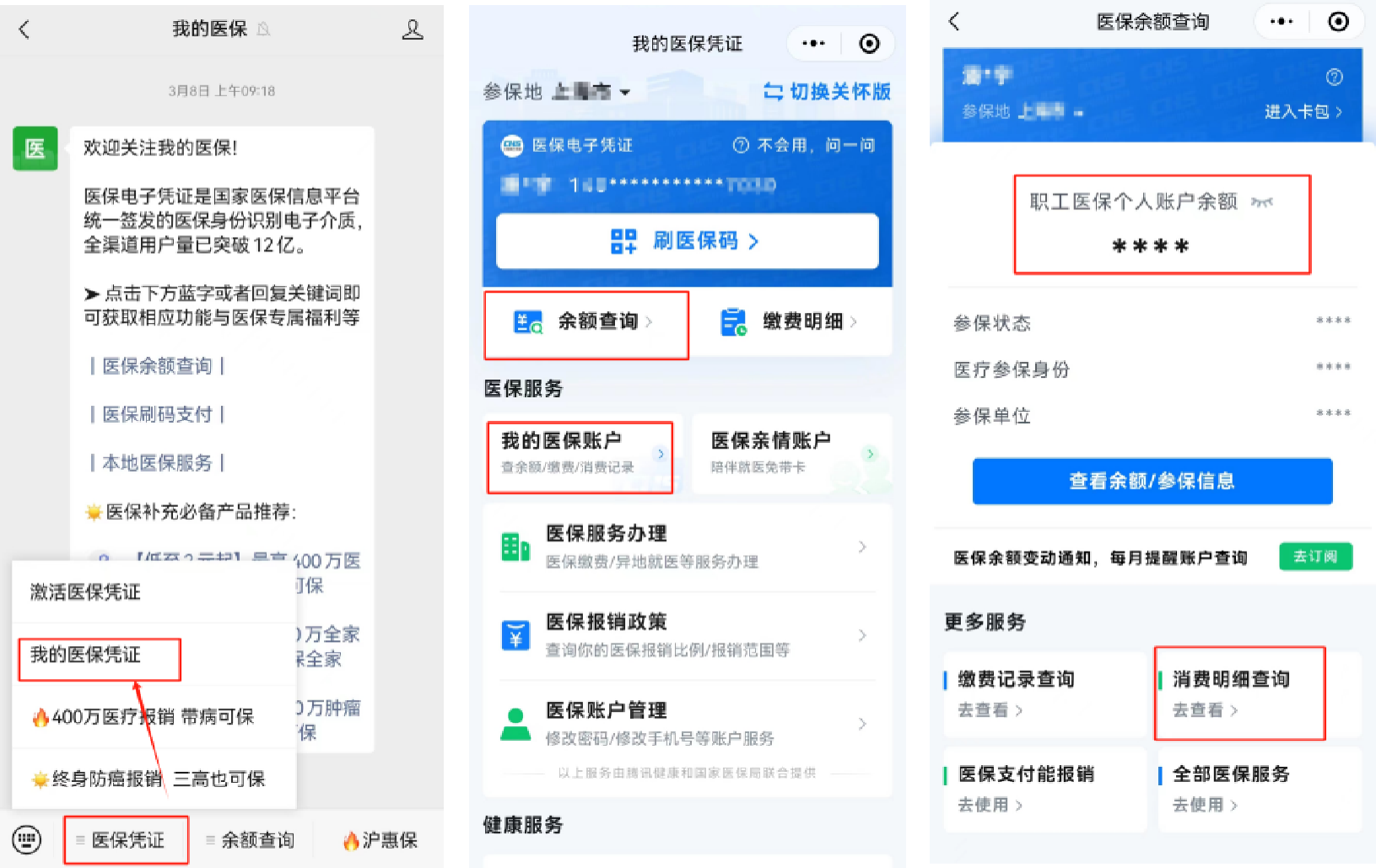Image resolution: width=1376 pixels, height=868 pixels.
Task: Expand the 医保服务办理 row
Action: pyautogui.click(x=687, y=547)
